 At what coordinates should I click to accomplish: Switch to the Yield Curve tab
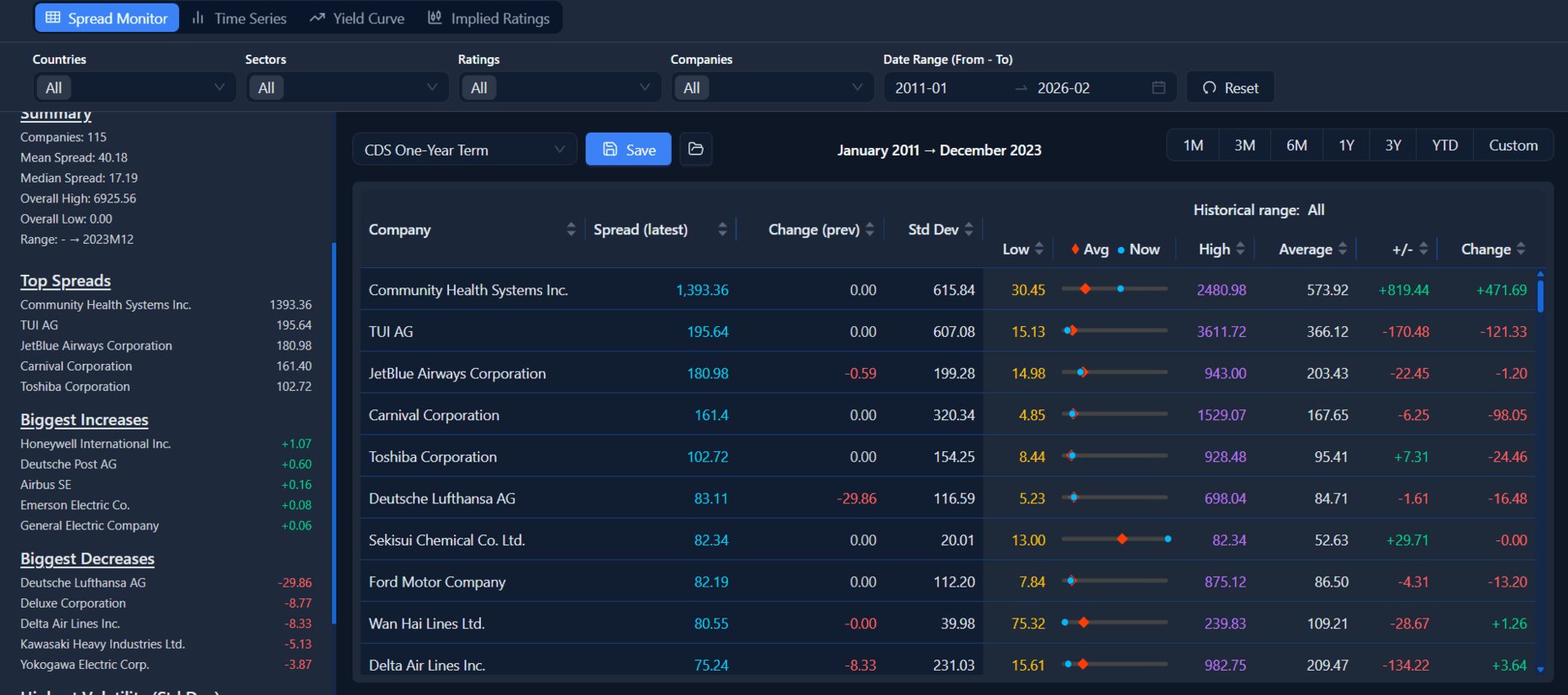pos(357,18)
